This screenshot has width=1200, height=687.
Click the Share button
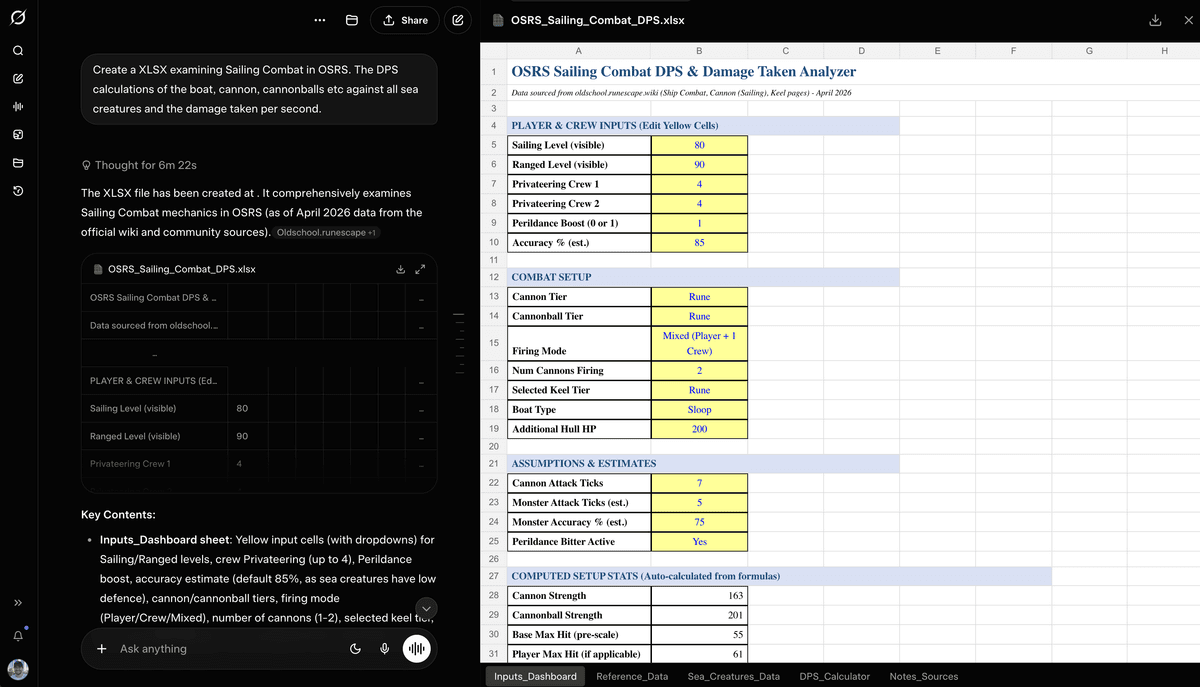[404, 20]
